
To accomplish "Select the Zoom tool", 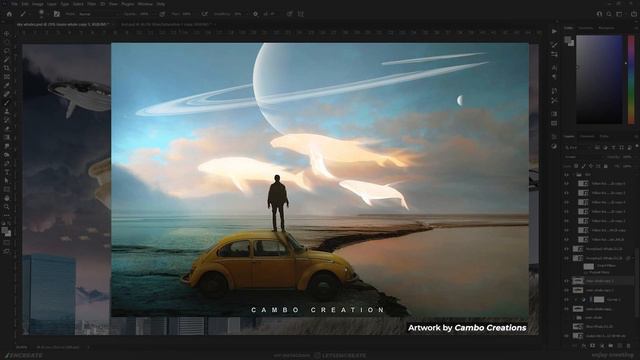I will coord(7,207).
